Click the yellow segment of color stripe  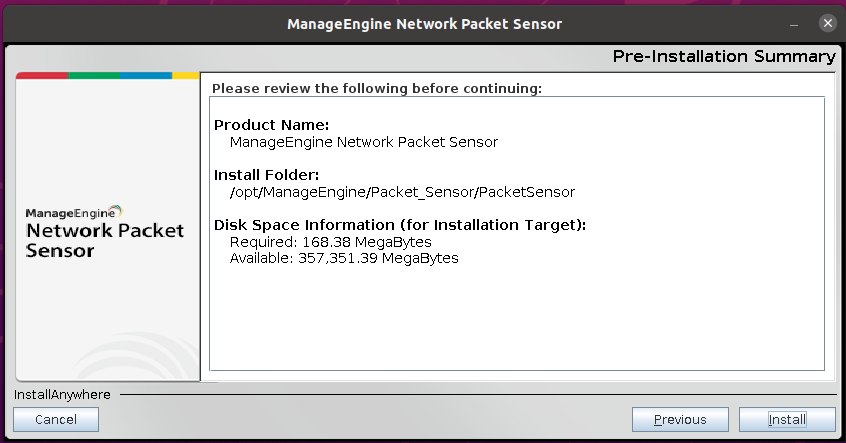point(186,75)
